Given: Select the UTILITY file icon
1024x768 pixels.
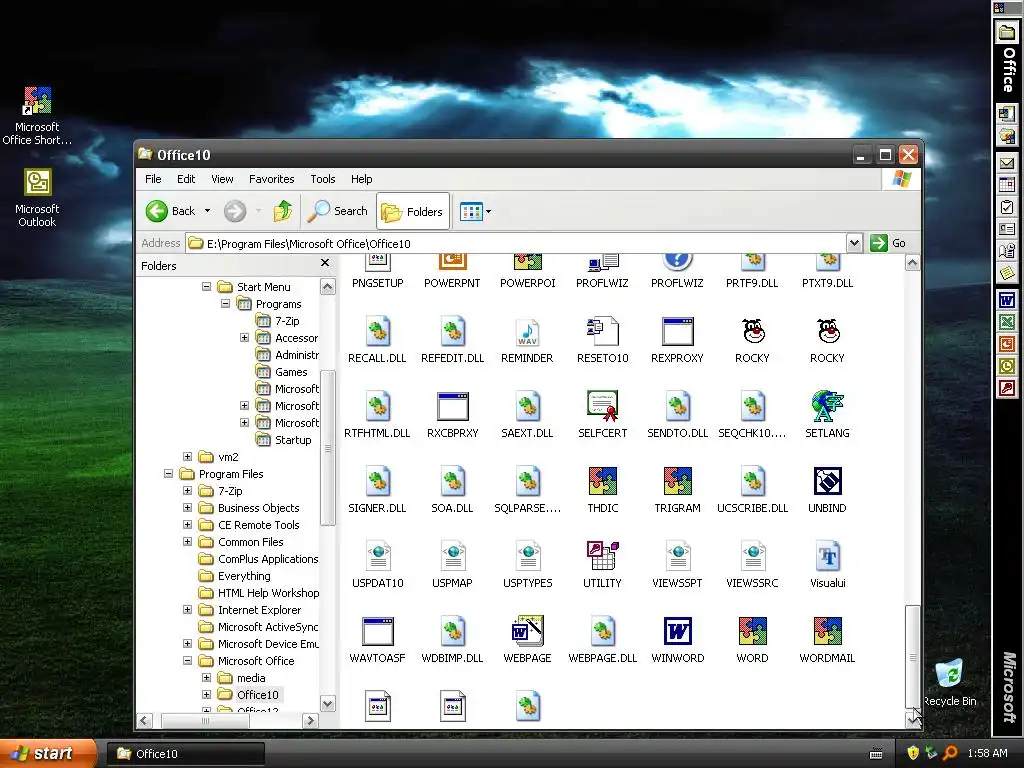Looking at the screenshot, I should (602, 556).
